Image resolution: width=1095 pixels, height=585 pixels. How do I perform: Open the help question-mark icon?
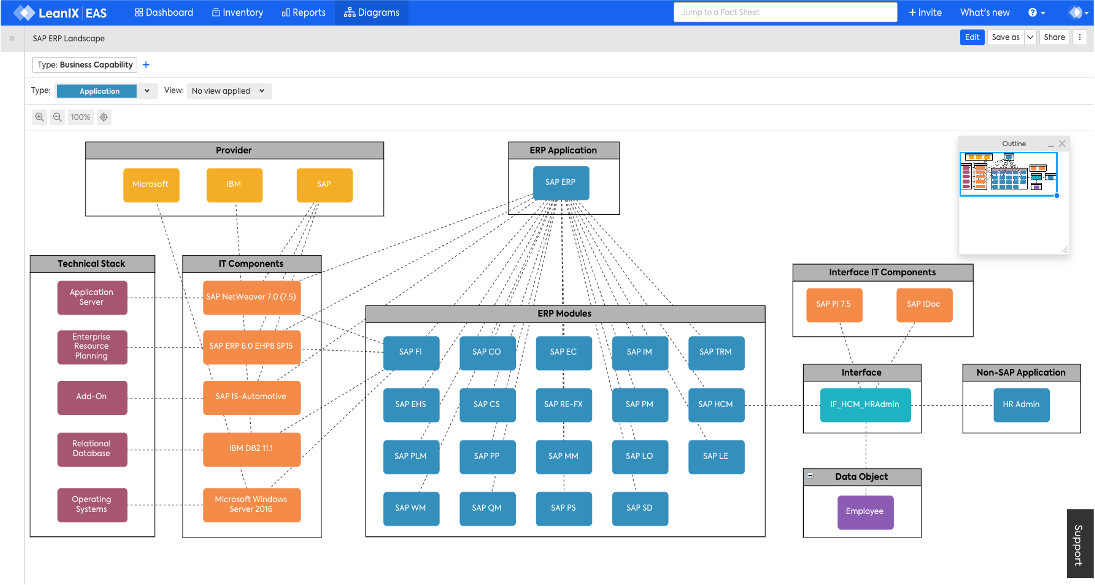point(1031,12)
